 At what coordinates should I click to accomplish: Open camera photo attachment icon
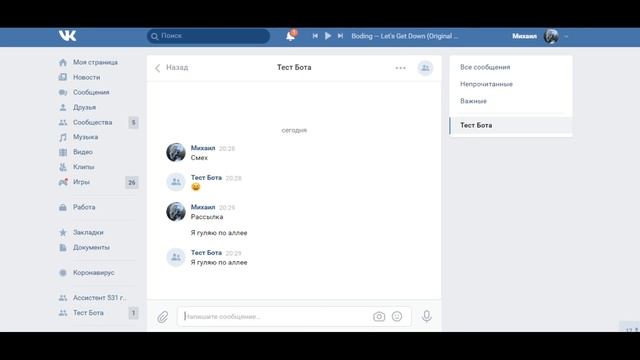pos(379,316)
